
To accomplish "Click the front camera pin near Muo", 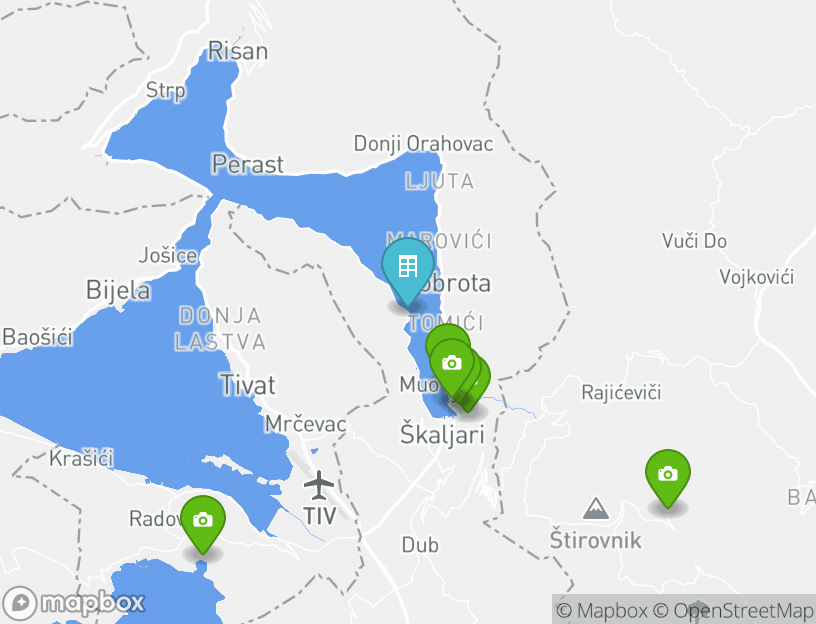I will click(452, 366).
